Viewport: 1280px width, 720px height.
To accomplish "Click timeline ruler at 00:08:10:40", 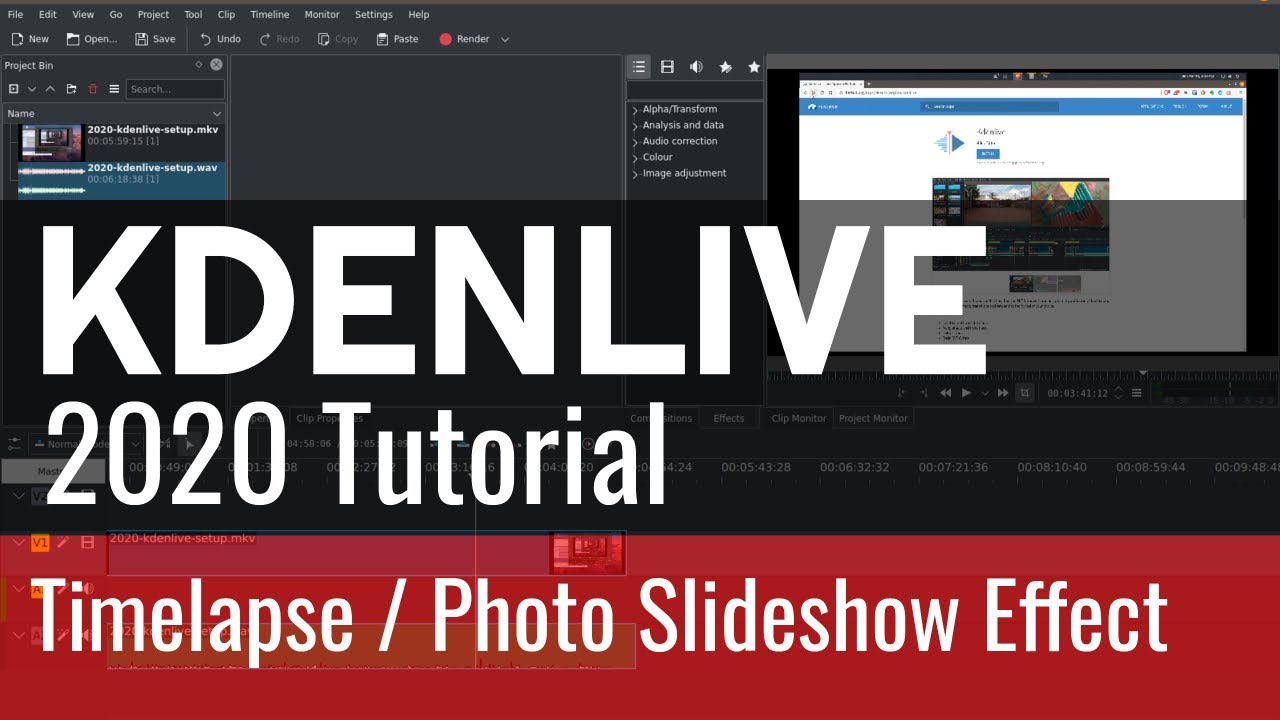I will coord(1052,467).
